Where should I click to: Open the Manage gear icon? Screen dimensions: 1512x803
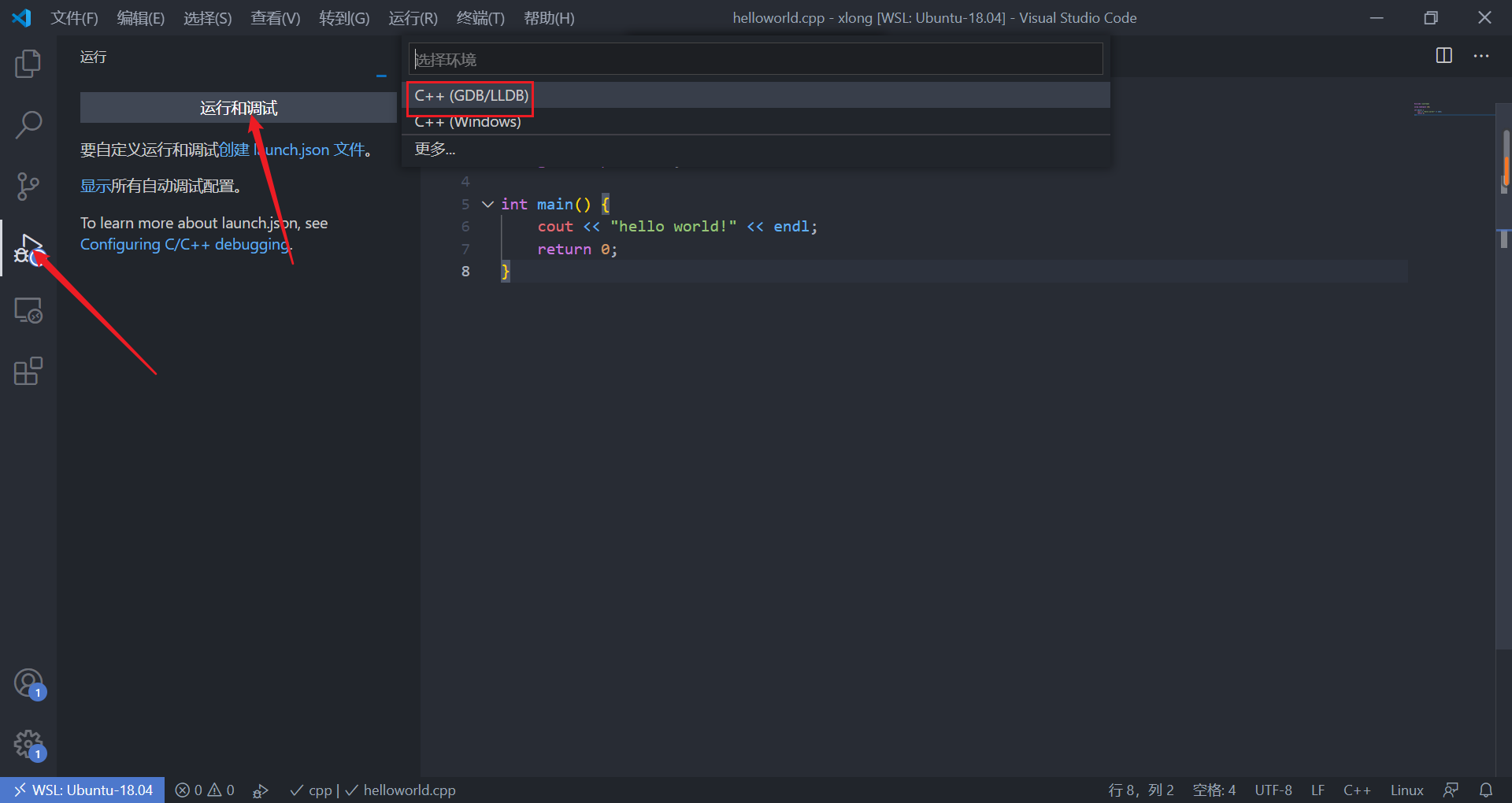click(x=28, y=743)
